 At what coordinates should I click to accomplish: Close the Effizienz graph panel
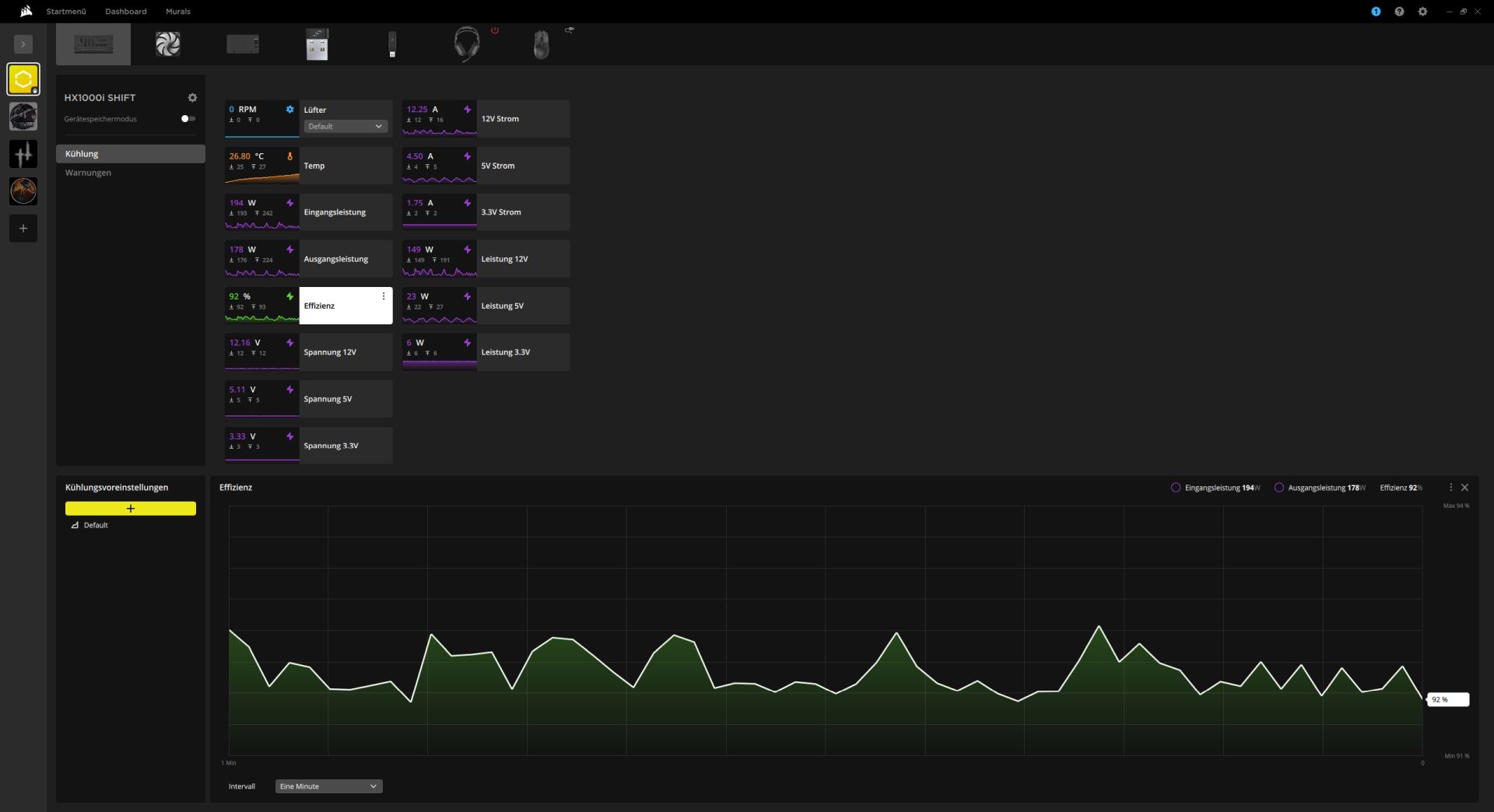1464,488
